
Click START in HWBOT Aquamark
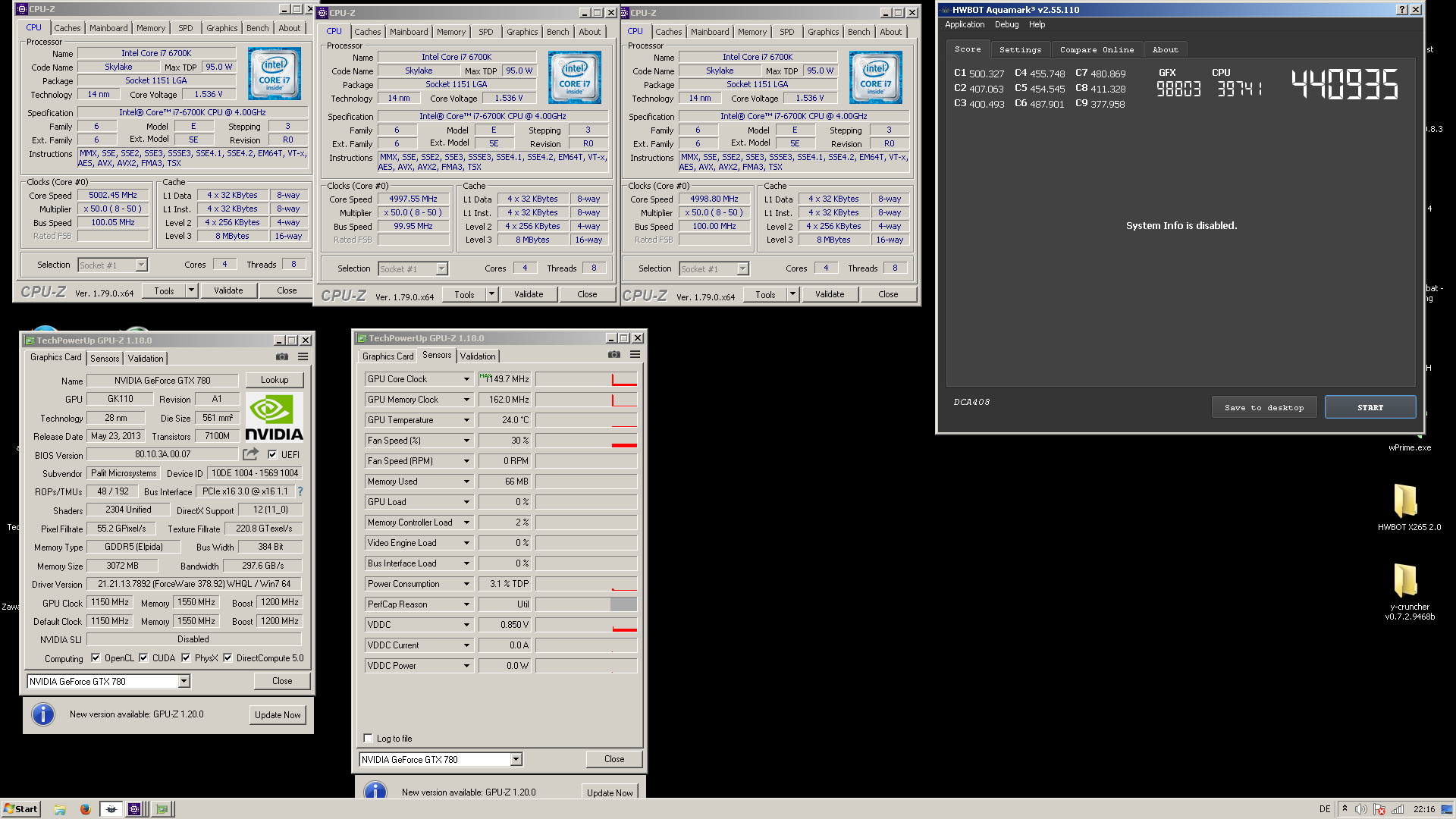1370,407
